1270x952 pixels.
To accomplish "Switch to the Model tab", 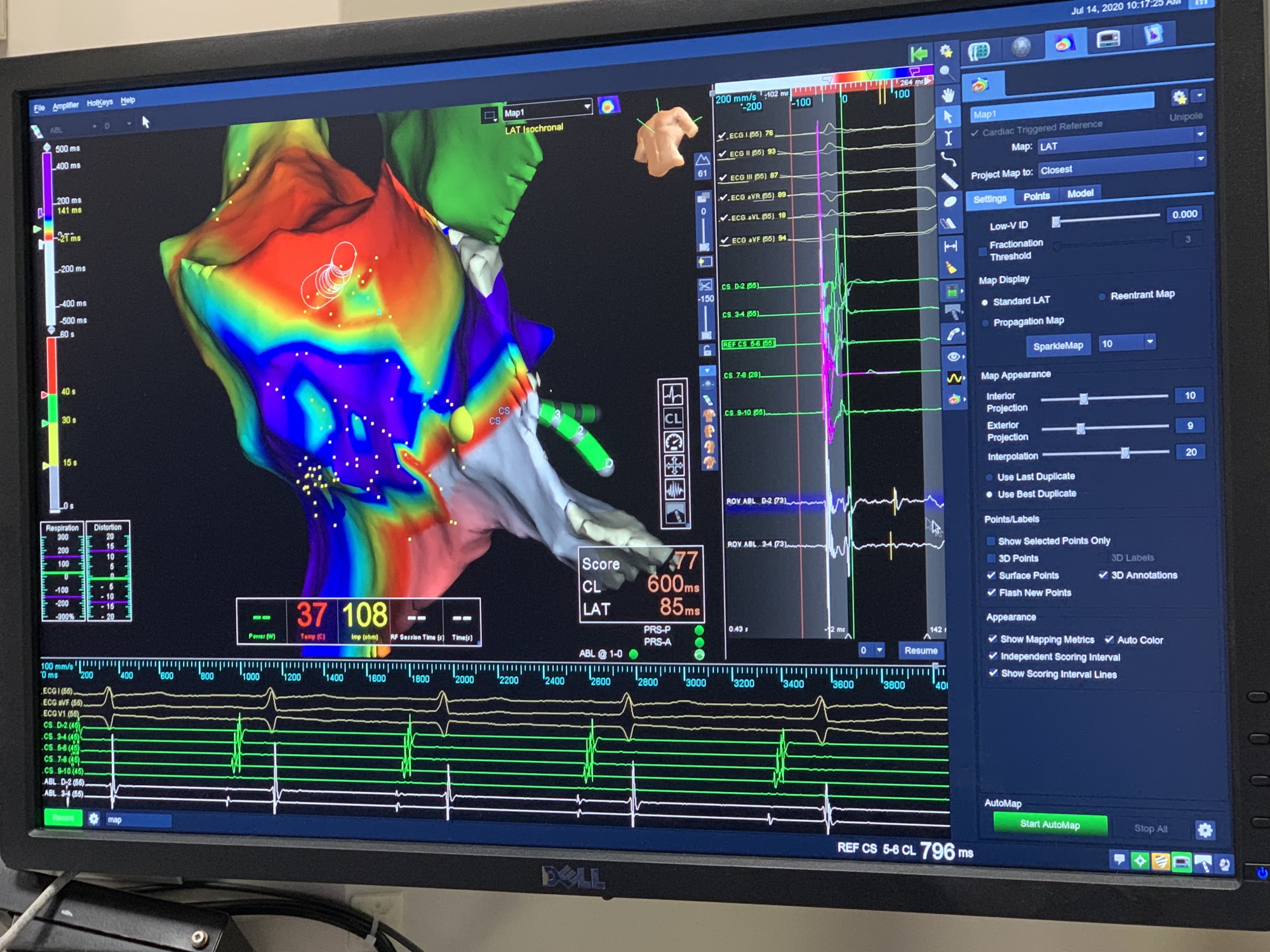I will point(1080,194).
